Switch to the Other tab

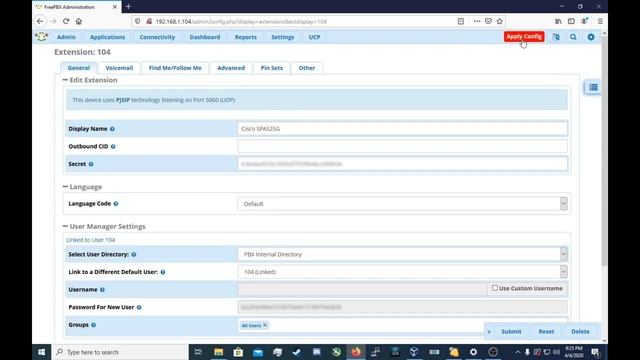click(x=307, y=68)
